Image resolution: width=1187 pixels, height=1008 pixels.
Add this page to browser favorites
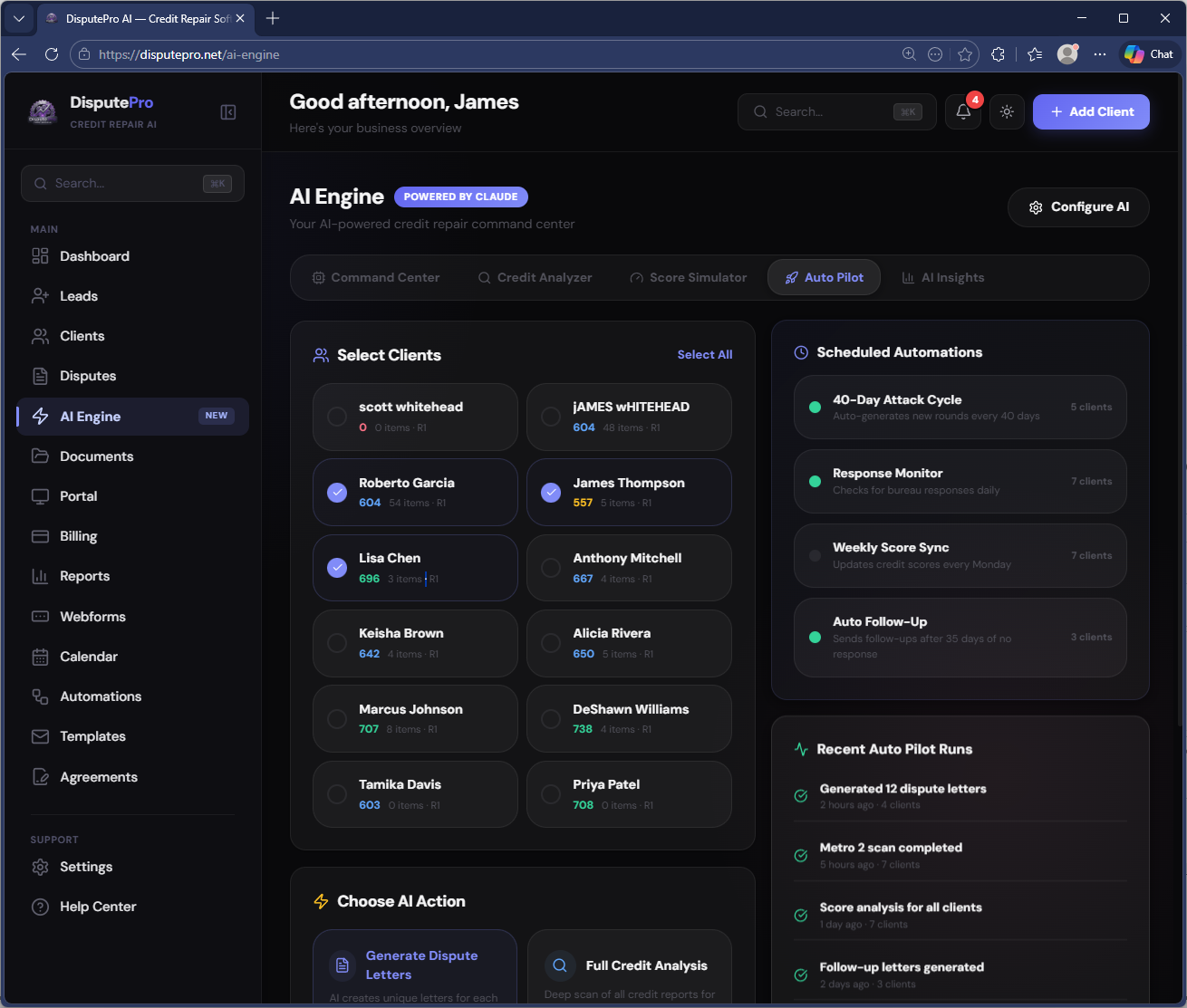[965, 54]
